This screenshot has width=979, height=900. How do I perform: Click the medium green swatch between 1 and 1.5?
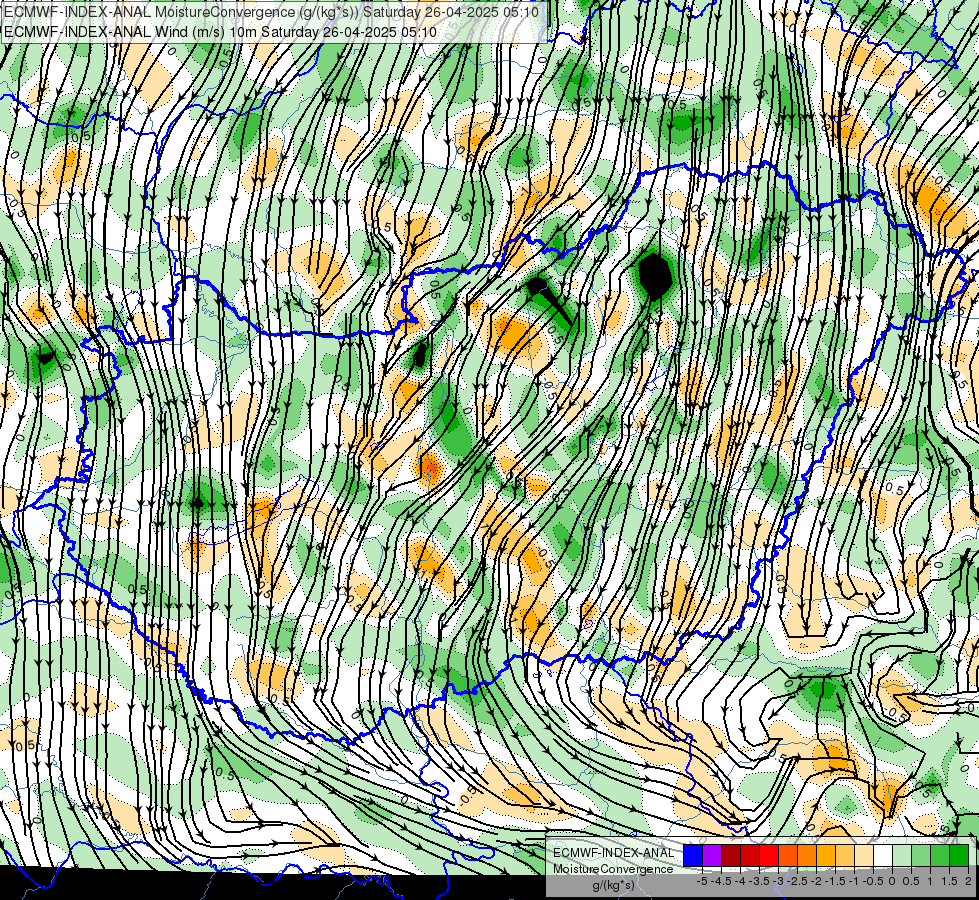(940, 855)
